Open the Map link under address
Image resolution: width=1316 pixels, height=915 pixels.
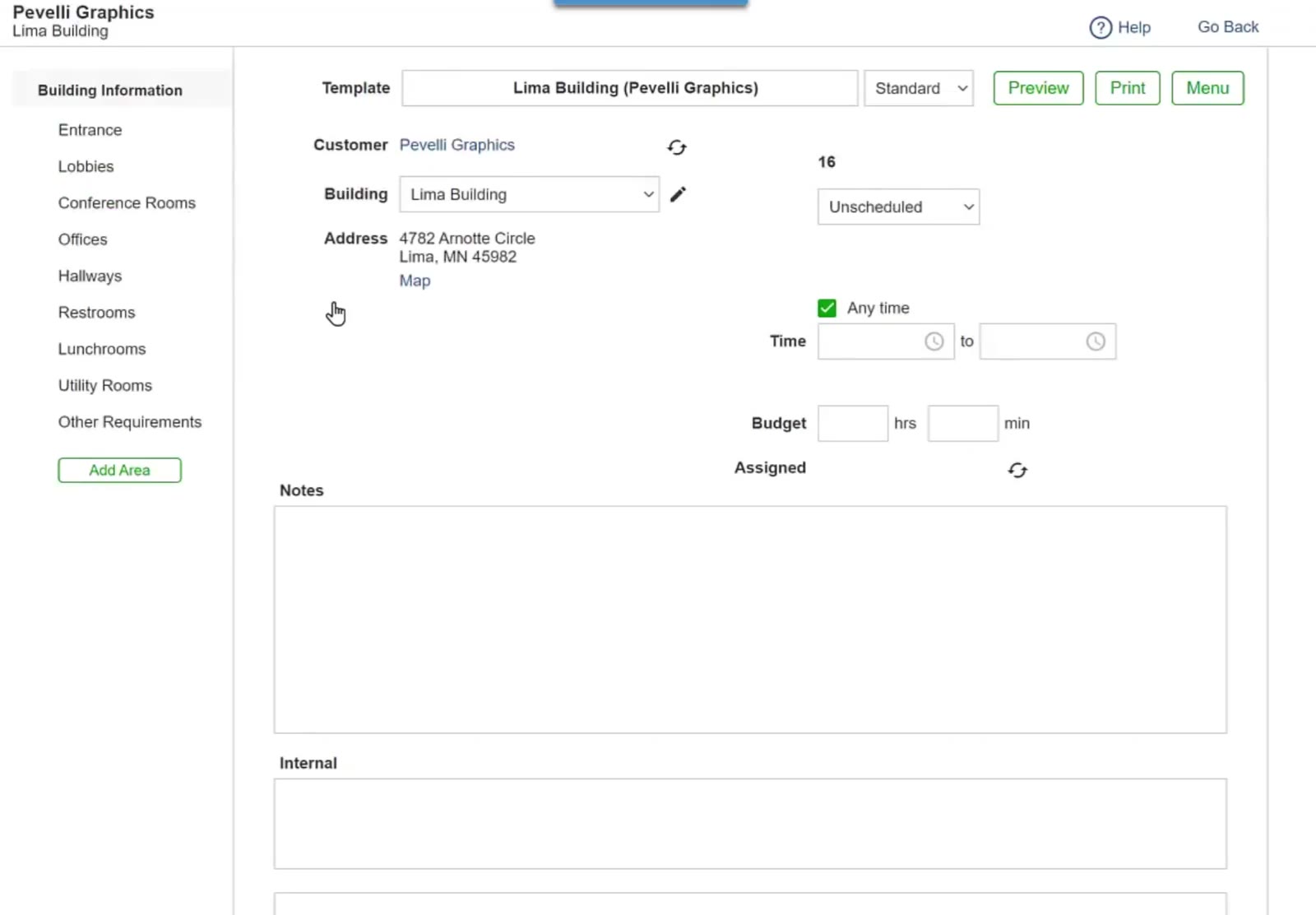[415, 281]
